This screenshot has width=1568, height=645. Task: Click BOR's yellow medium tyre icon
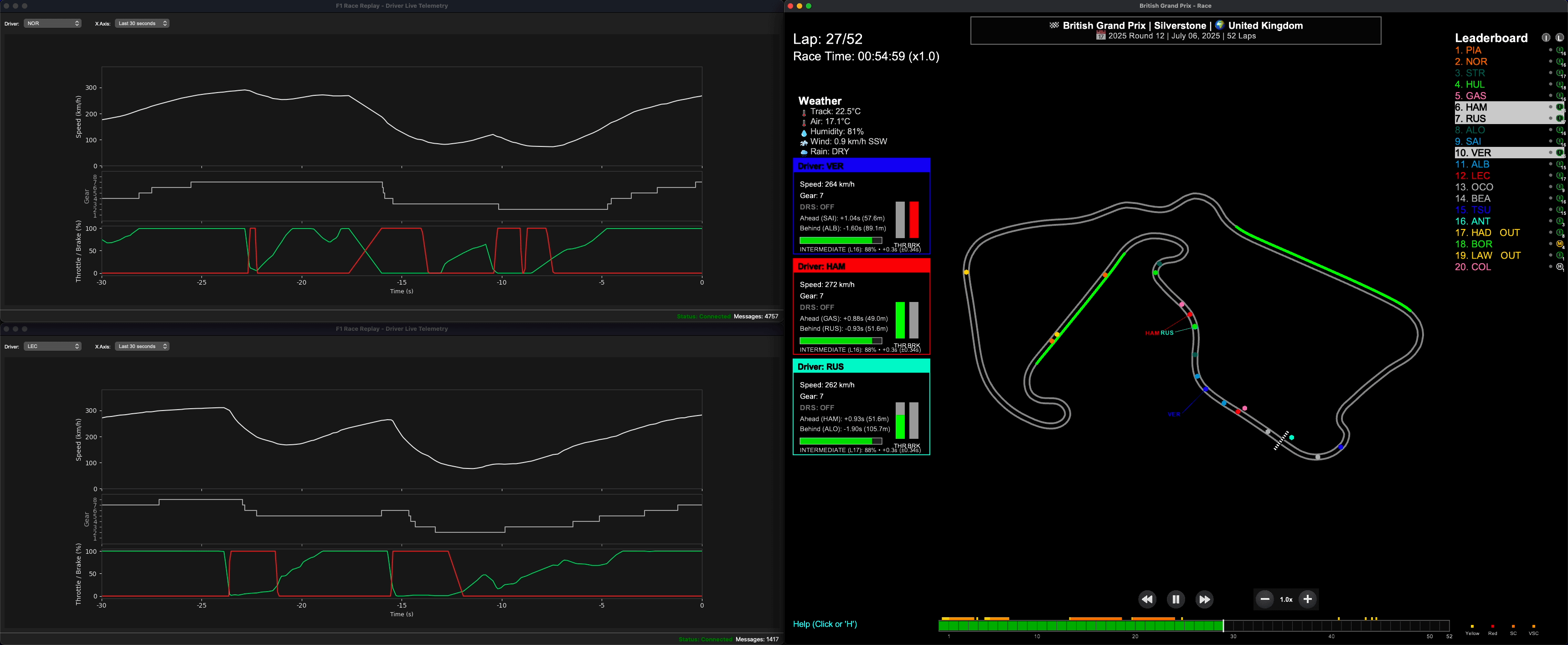[1559, 244]
